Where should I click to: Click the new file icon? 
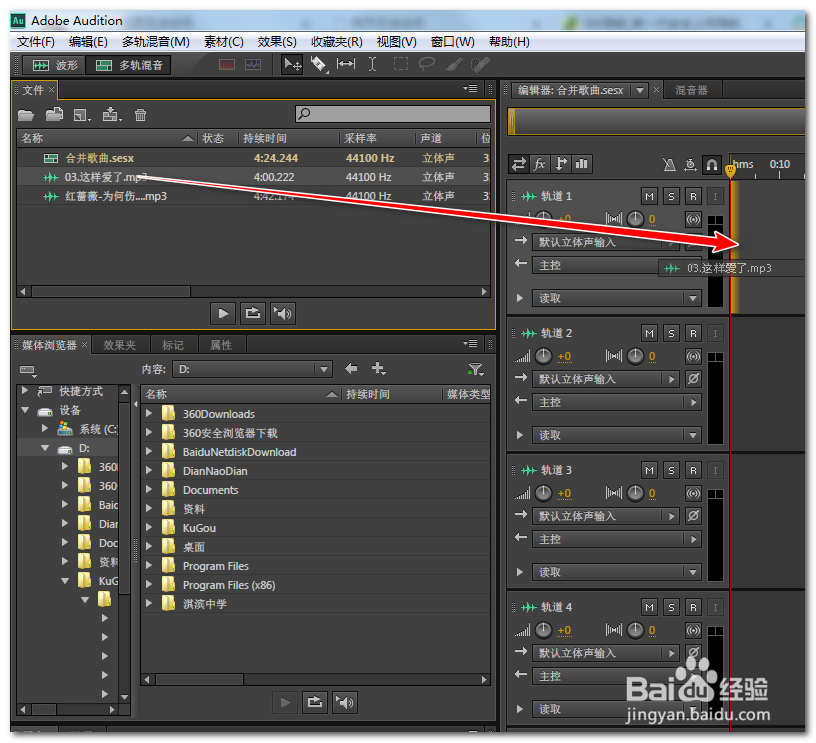[x=82, y=115]
